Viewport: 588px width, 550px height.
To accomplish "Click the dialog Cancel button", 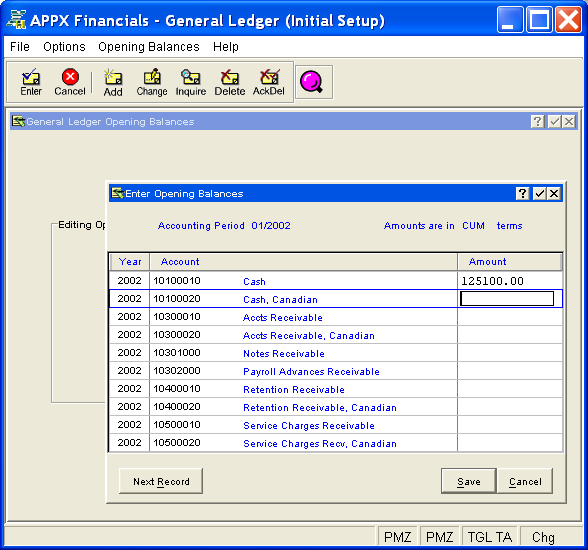I will click(x=525, y=481).
